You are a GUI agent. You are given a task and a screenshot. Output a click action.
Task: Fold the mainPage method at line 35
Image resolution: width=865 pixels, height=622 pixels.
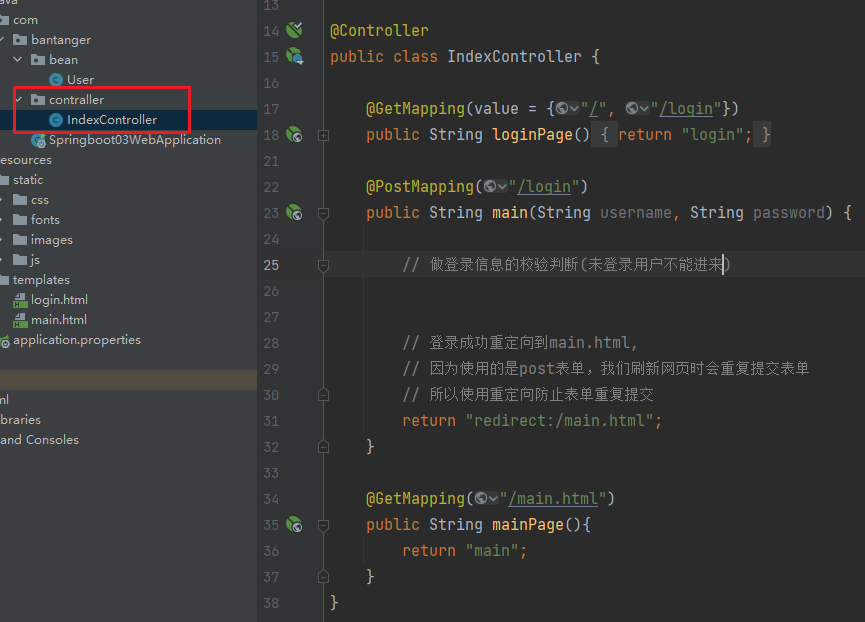tap(324, 526)
